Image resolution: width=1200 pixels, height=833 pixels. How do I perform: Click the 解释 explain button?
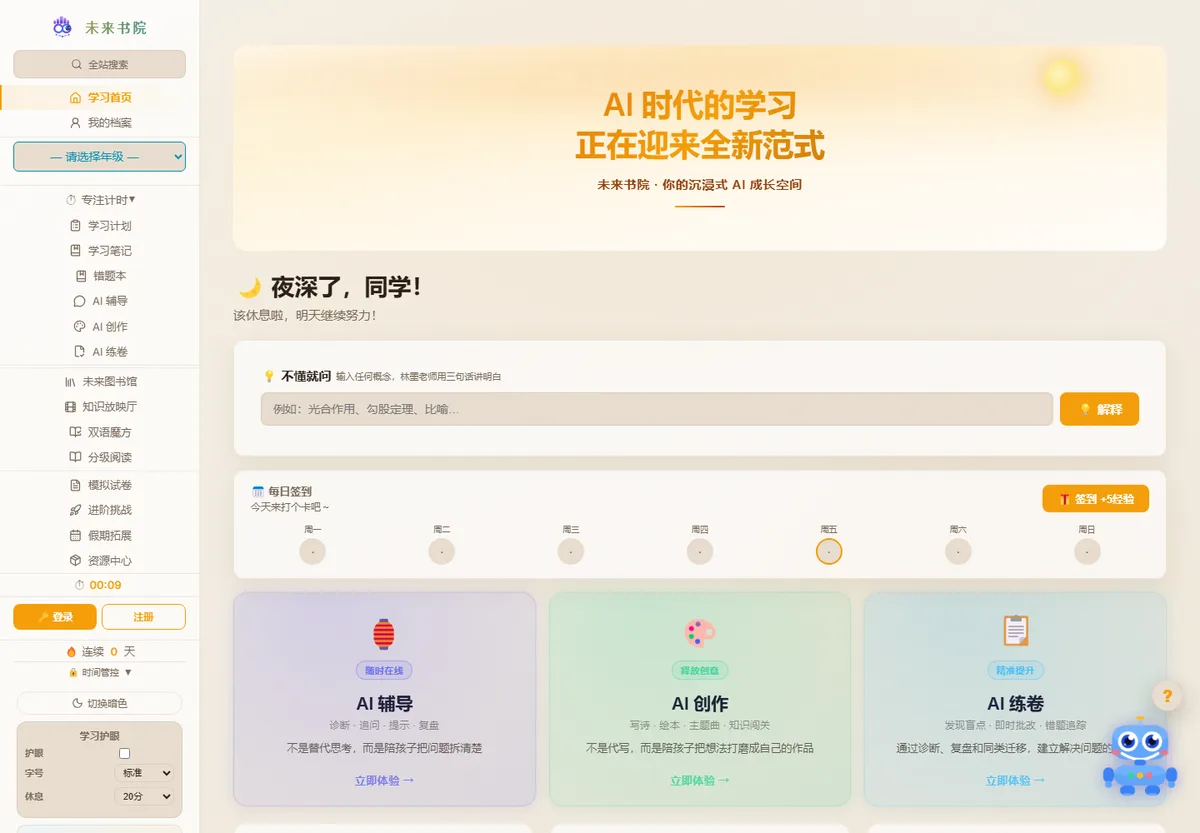(x=1099, y=409)
